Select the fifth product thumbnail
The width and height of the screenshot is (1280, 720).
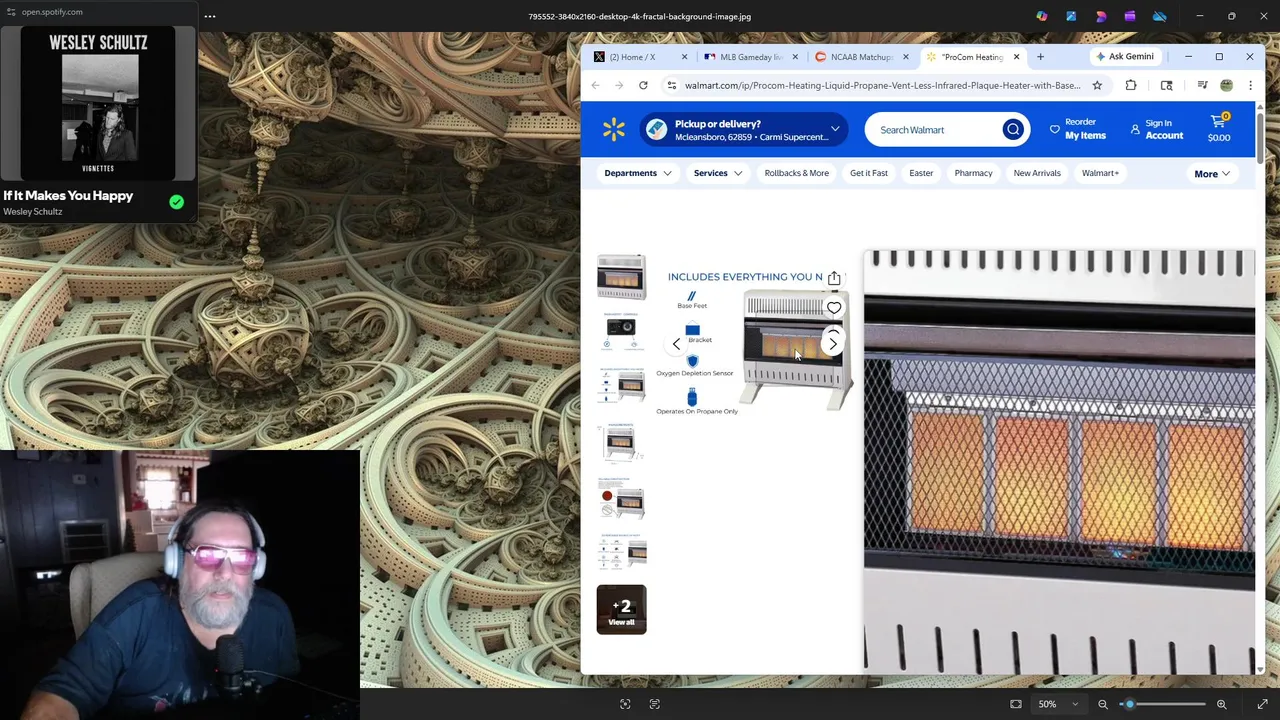[x=621, y=497]
